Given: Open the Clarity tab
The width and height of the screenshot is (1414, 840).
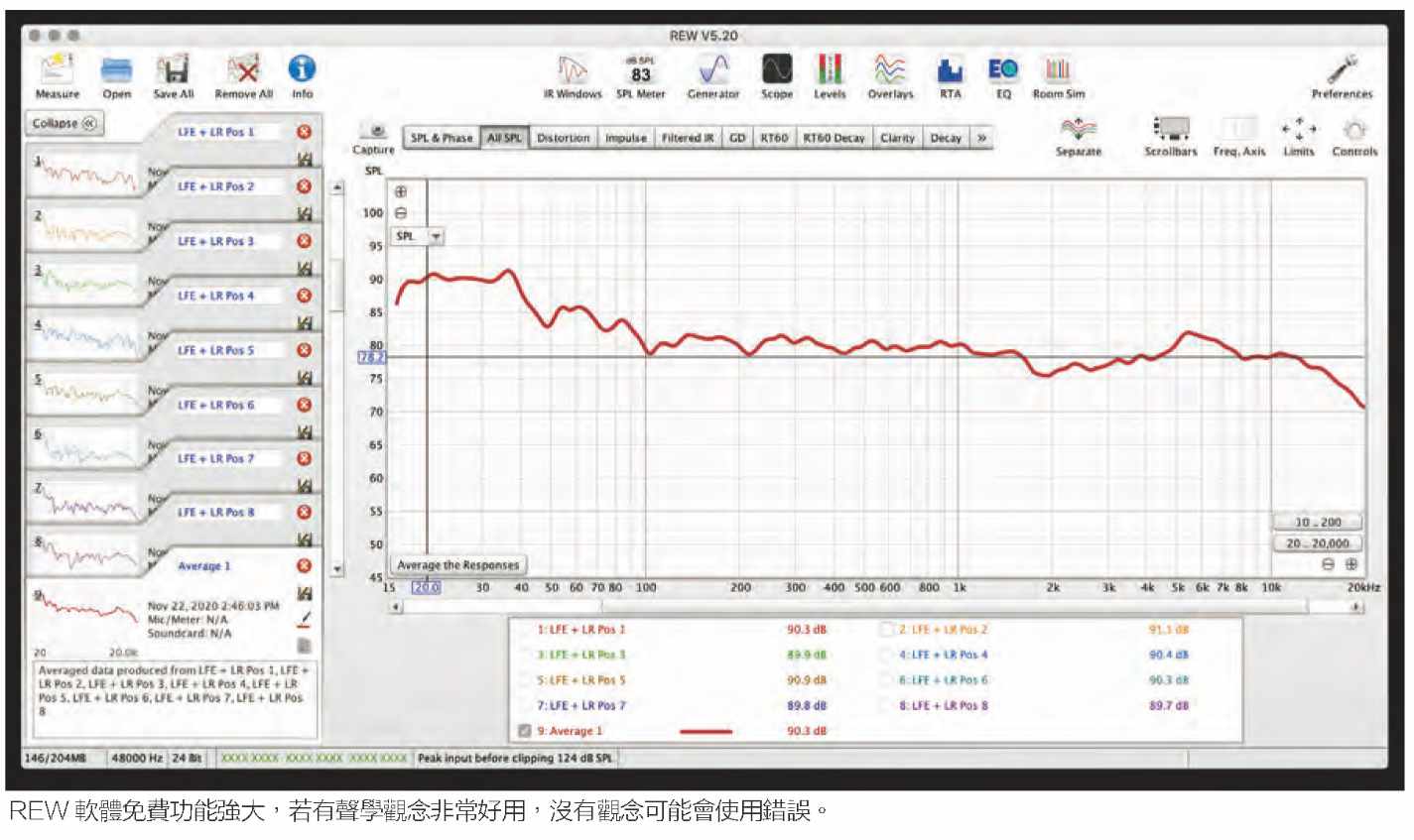Looking at the screenshot, I should (x=897, y=139).
